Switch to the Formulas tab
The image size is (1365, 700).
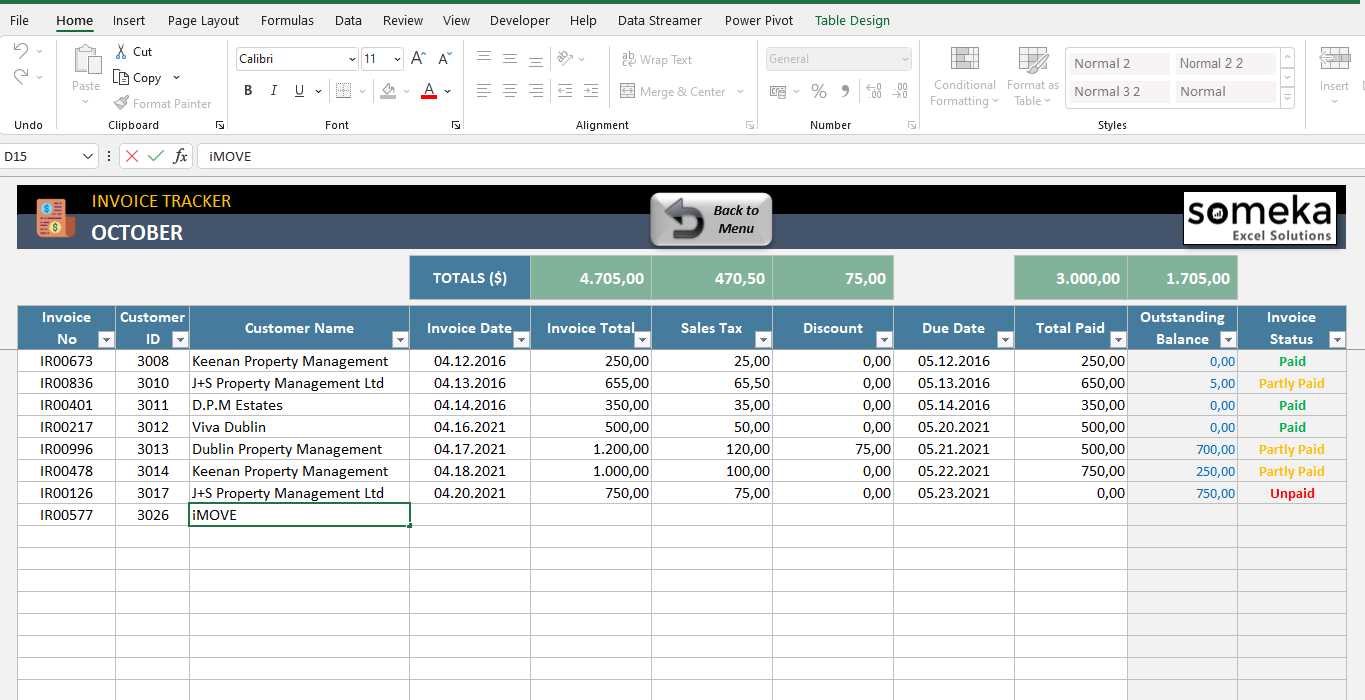coord(287,20)
